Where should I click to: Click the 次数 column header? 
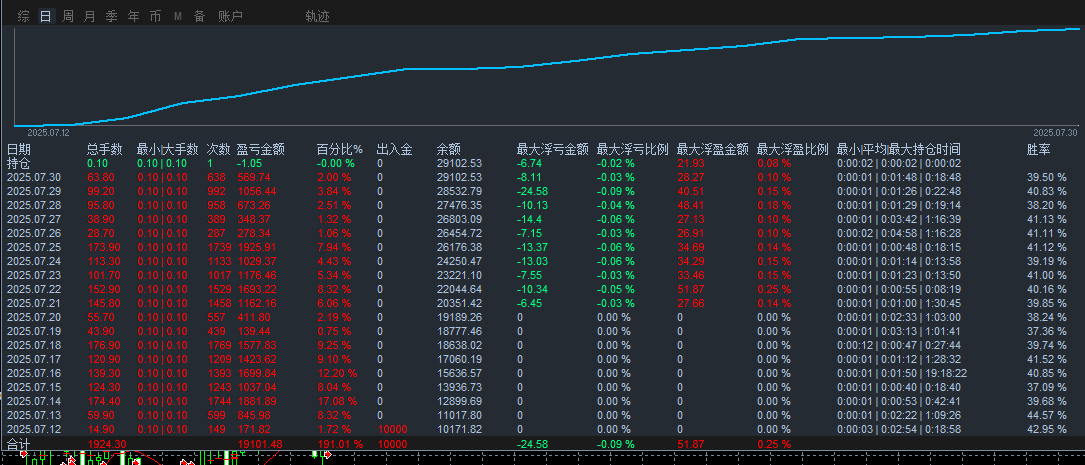click(219, 149)
